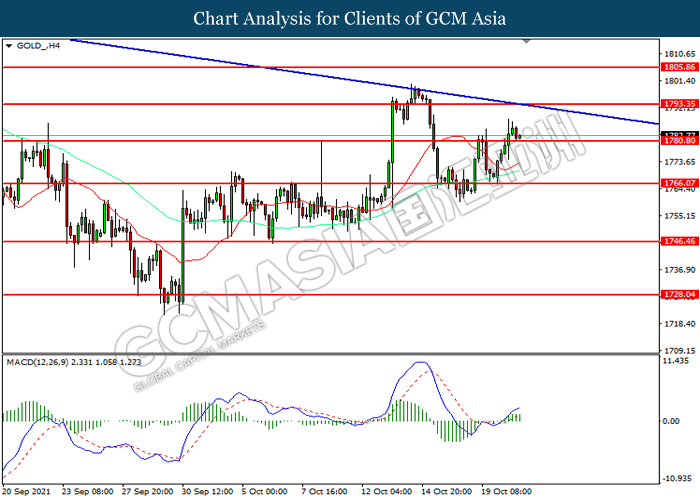Viewport: 700px width, 500px height.
Task: Select the 1728.04 red price label
Action: pos(680,295)
